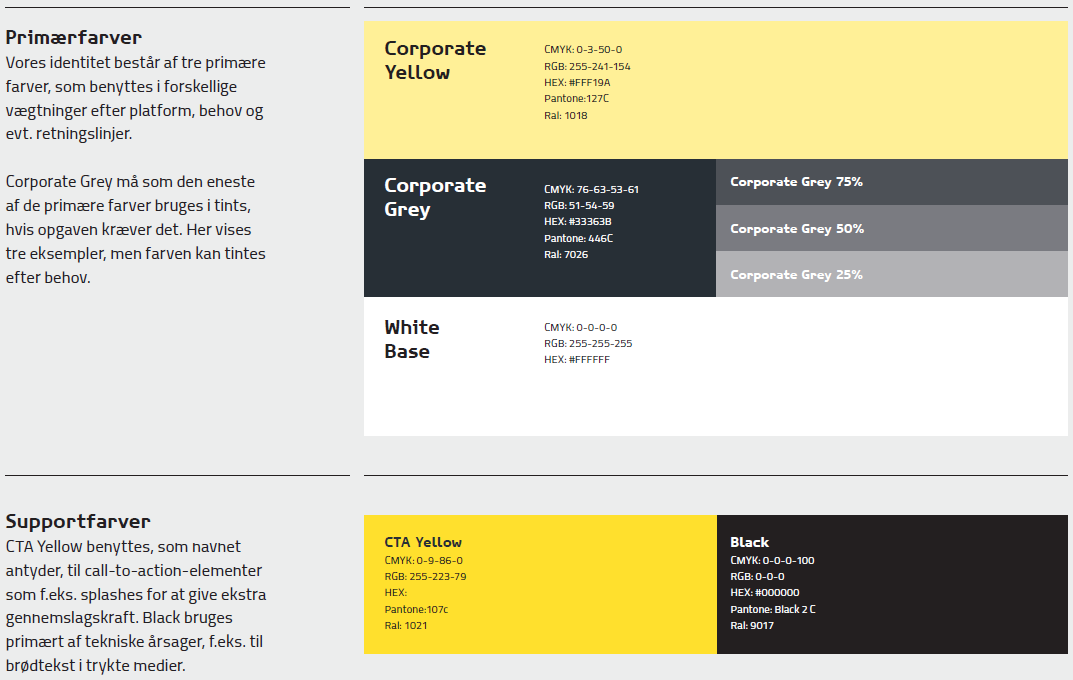Pick the Corporate Grey 25% tint block

point(892,274)
